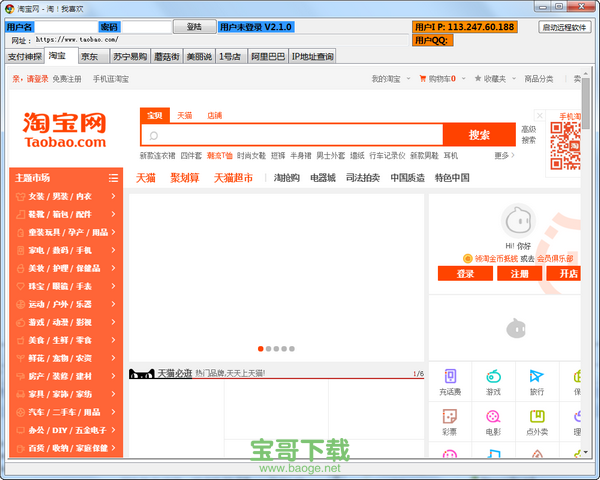The height and width of the screenshot is (480, 600).
Task: Open the 电影 movie icon
Action: [493, 416]
